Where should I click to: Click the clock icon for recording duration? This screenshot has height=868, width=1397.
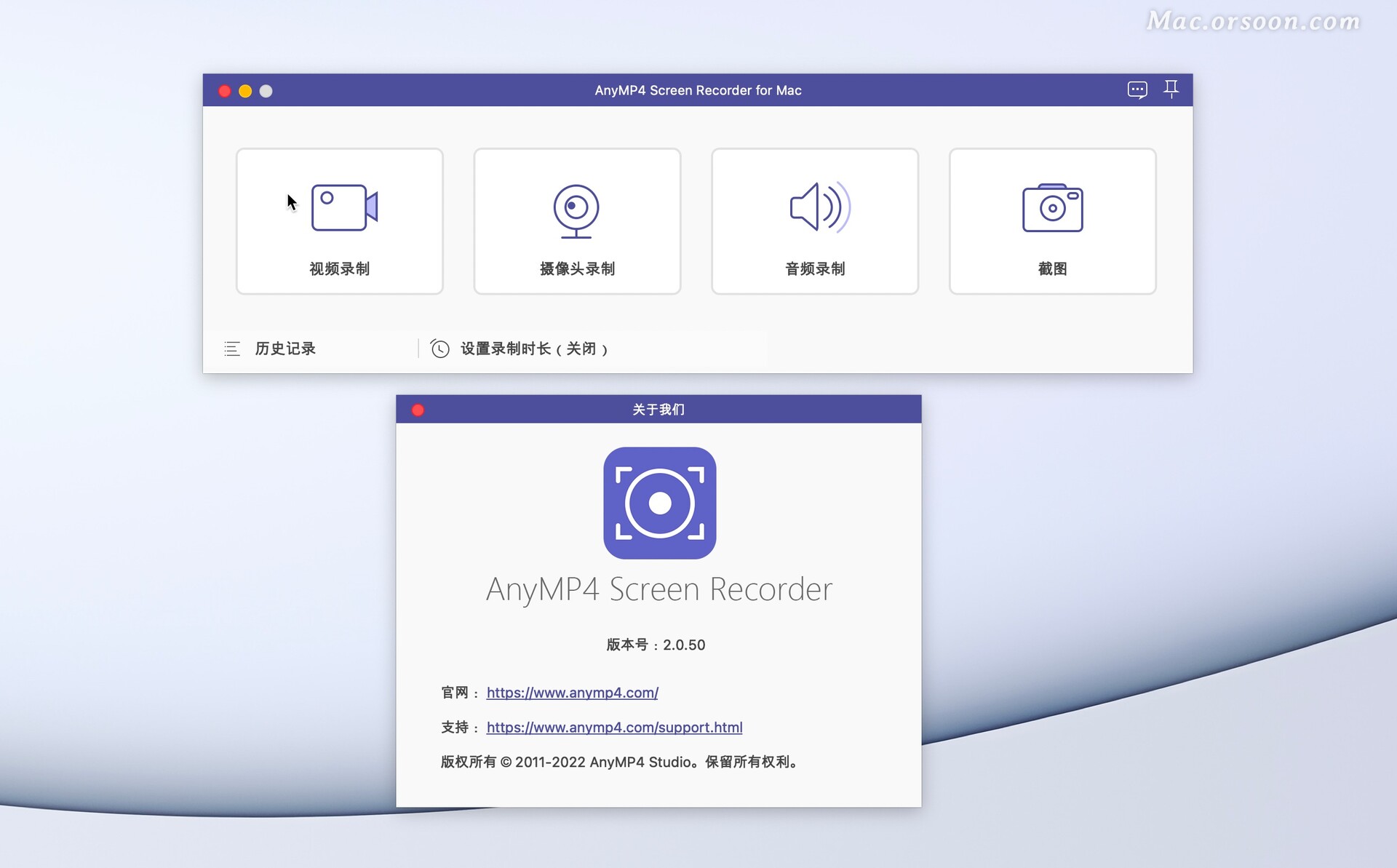tap(439, 349)
